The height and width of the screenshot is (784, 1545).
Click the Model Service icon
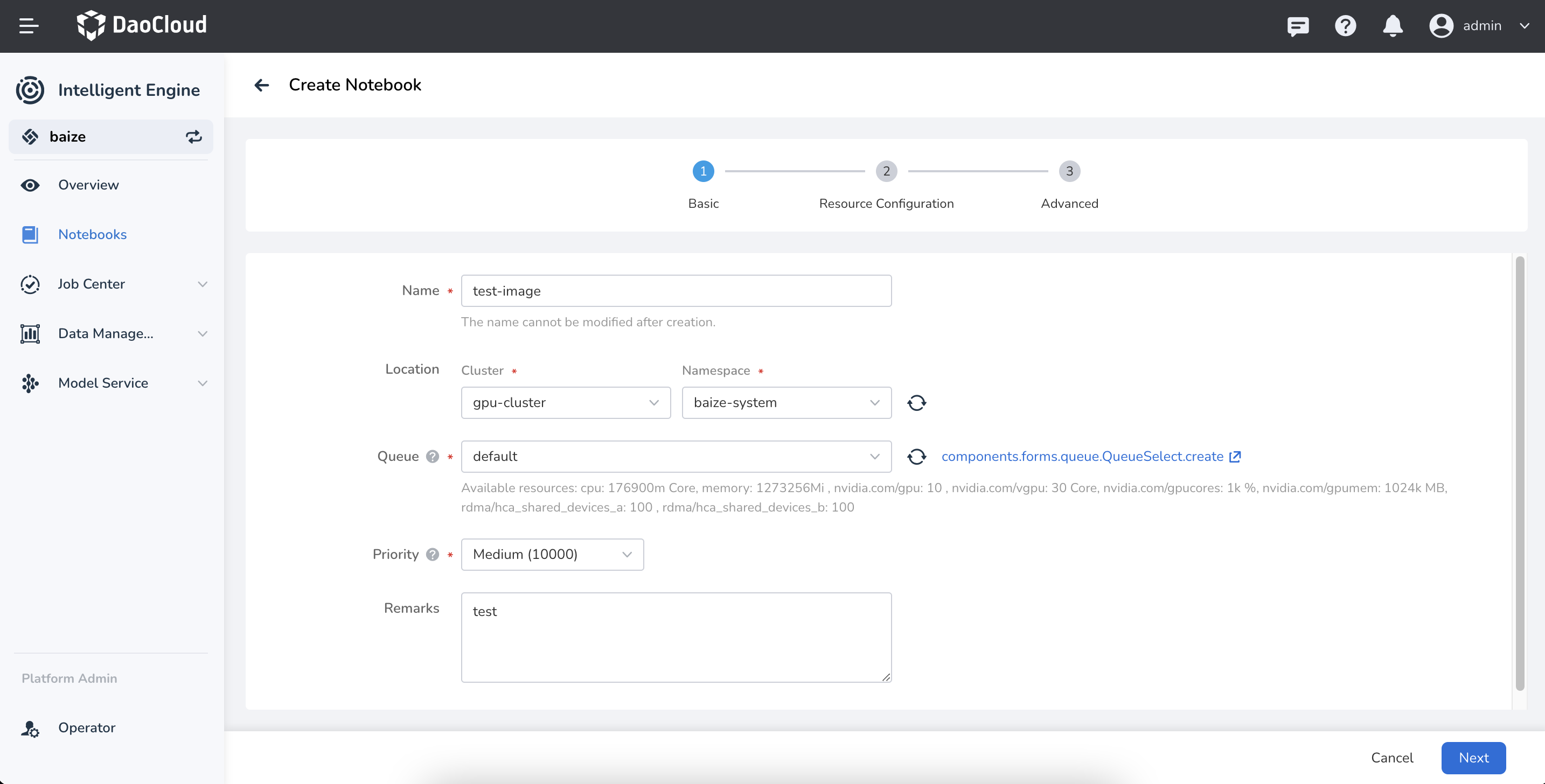(x=30, y=383)
